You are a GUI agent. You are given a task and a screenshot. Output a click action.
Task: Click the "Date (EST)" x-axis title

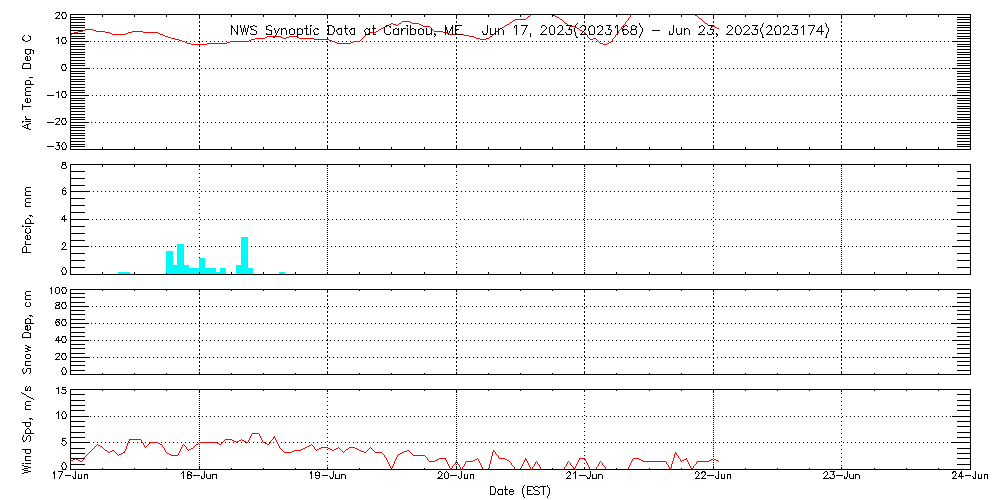point(520,490)
